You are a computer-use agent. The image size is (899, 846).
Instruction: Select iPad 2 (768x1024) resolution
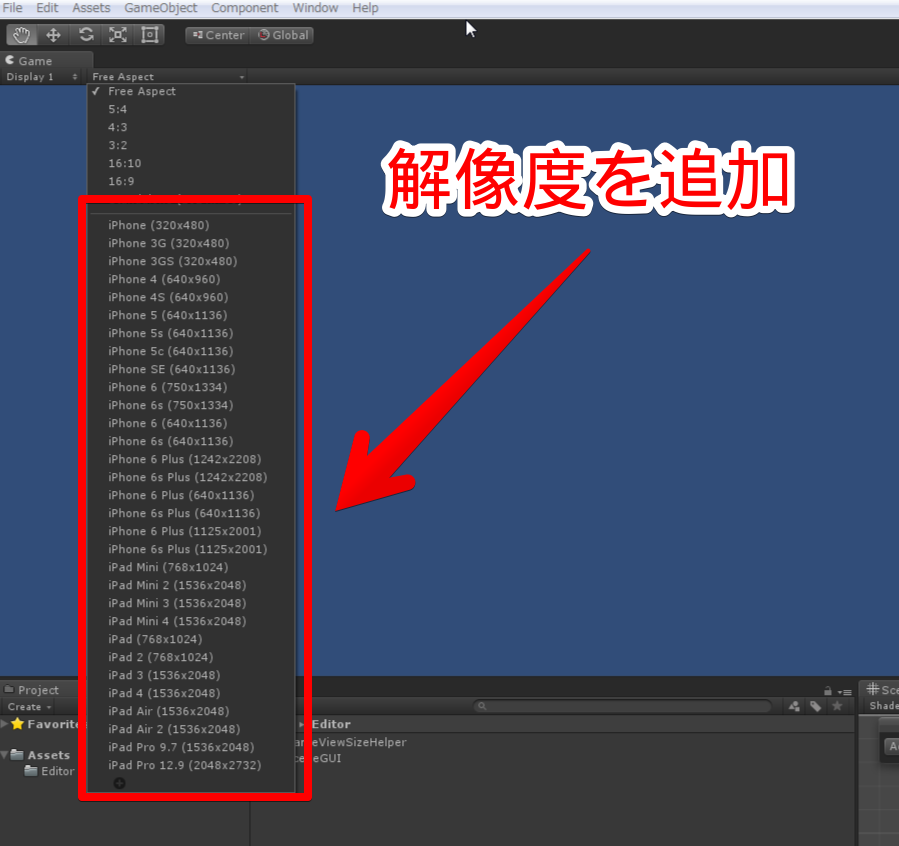191,657
